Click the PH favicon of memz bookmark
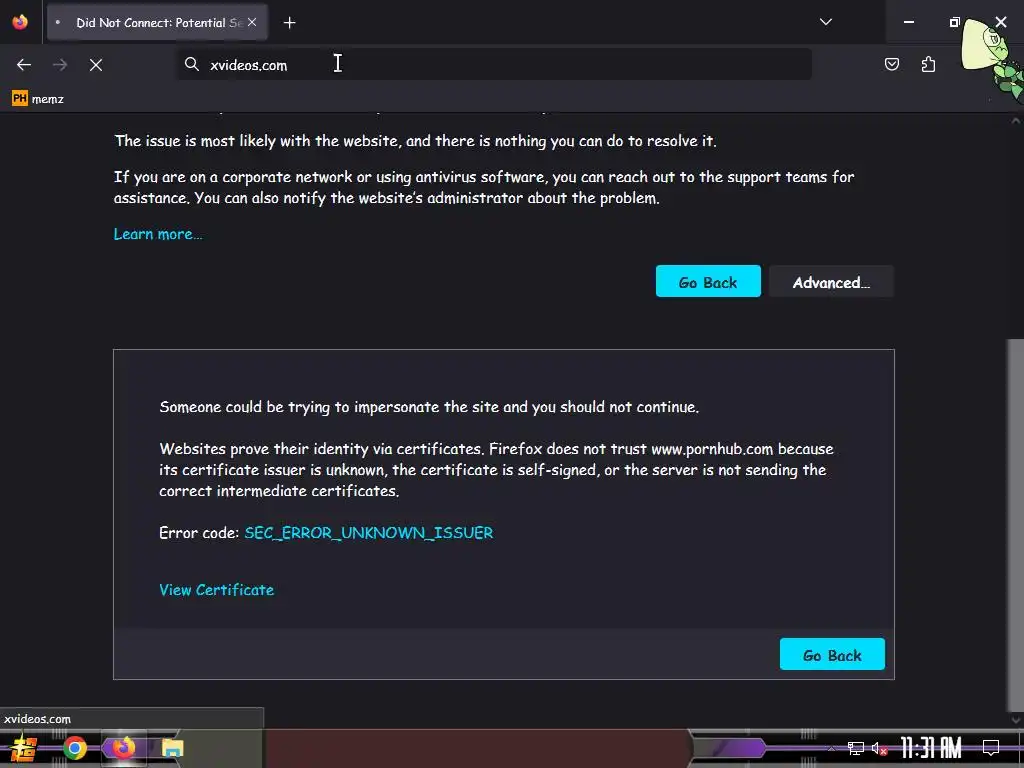This screenshot has width=1024, height=768. [x=20, y=99]
